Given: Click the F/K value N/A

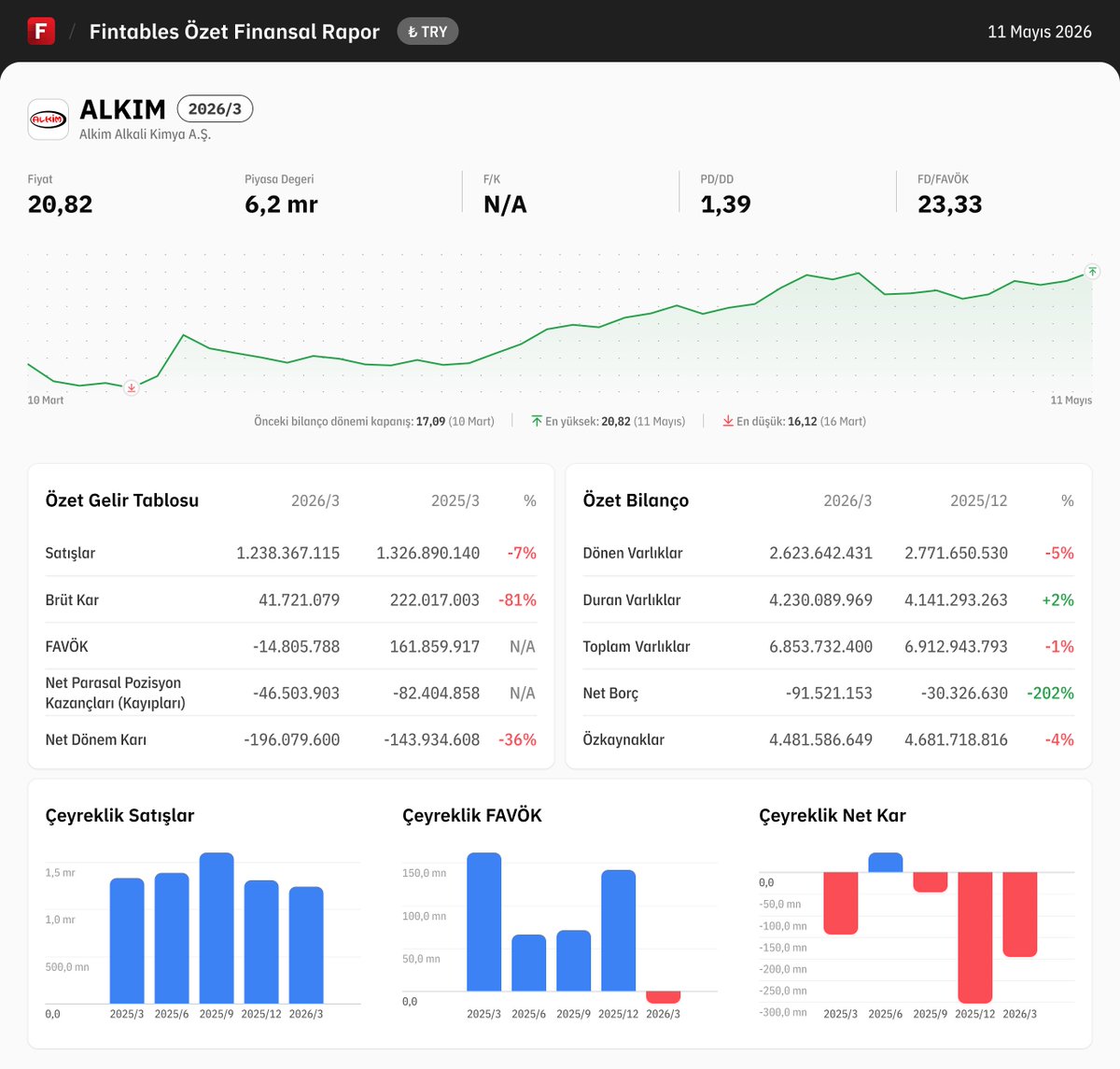Looking at the screenshot, I should tap(505, 204).
